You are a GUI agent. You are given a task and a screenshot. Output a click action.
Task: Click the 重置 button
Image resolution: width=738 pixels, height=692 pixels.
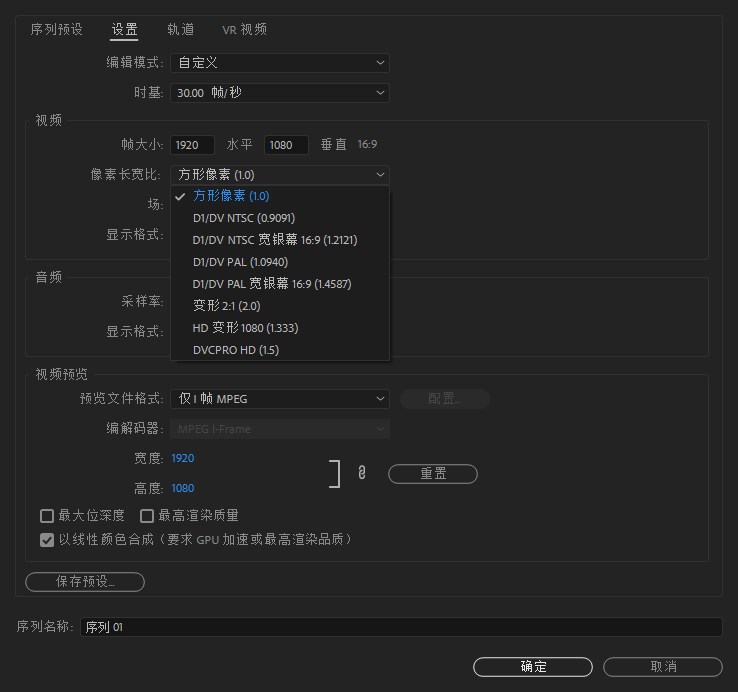click(x=433, y=474)
